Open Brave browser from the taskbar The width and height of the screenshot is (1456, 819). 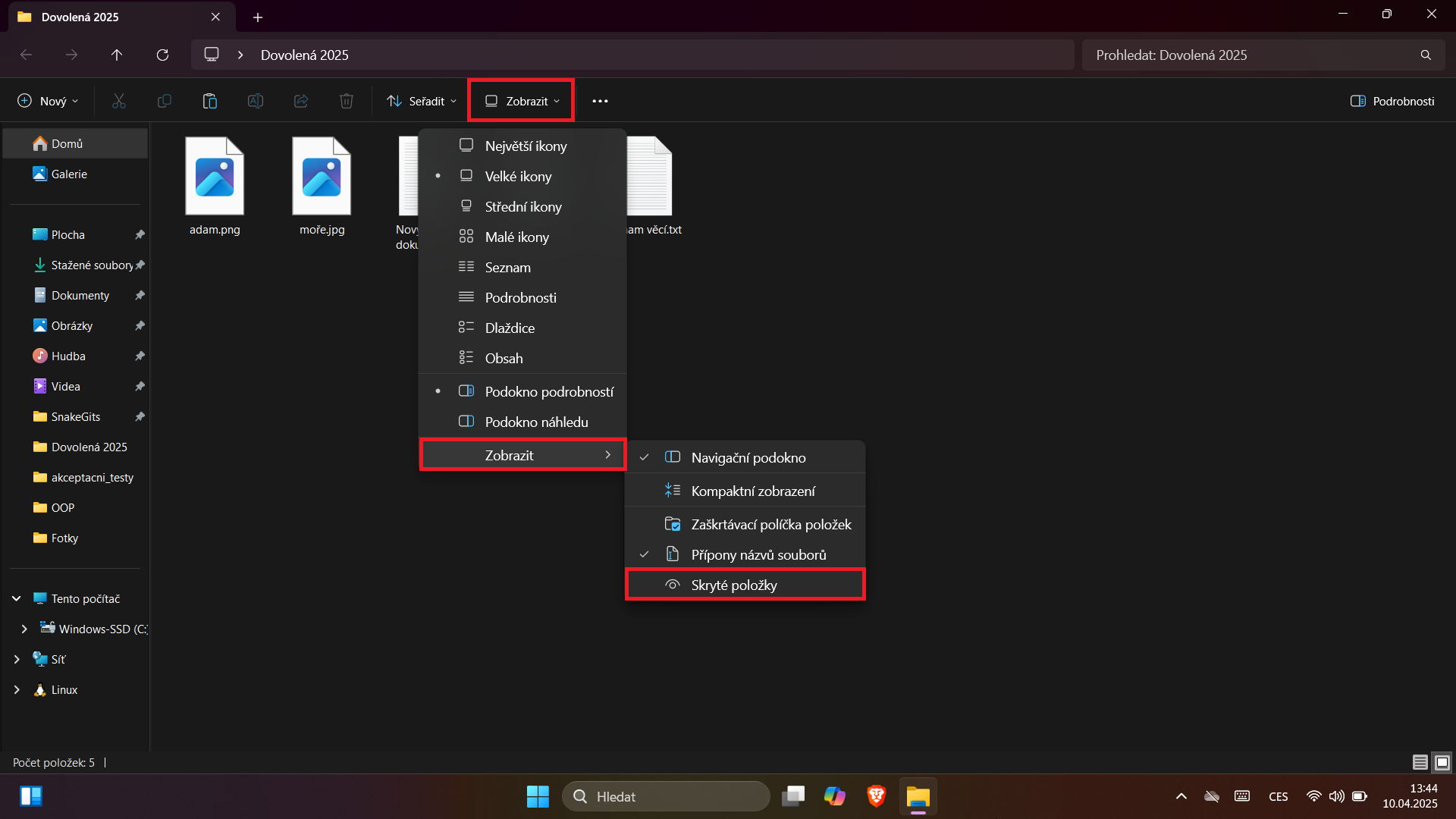[x=876, y=796]
